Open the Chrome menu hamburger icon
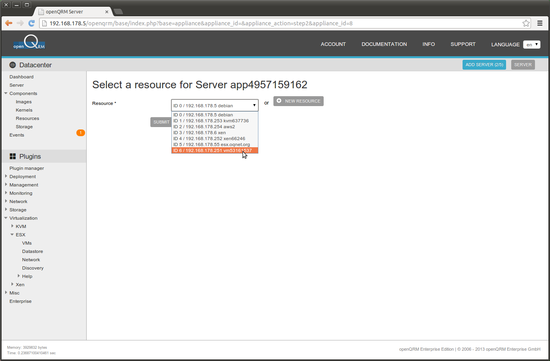The image size is (550, 361). pos(540,23)
